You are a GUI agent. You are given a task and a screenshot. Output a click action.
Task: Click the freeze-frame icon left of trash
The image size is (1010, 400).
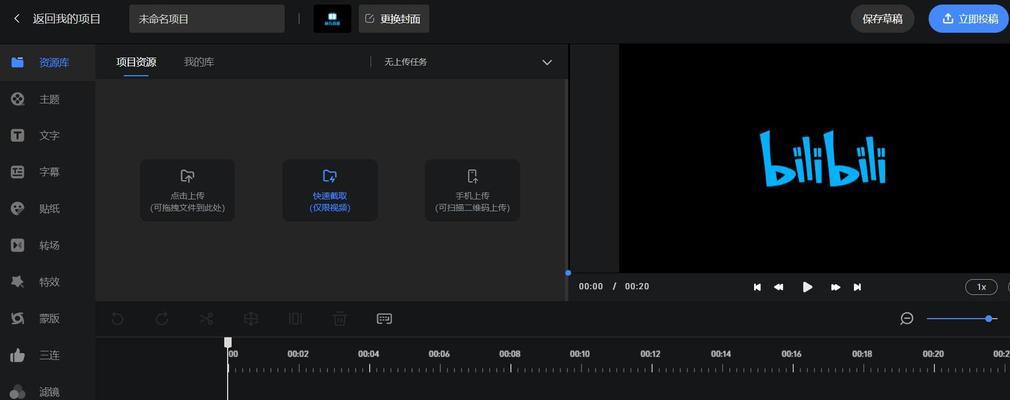295,318
